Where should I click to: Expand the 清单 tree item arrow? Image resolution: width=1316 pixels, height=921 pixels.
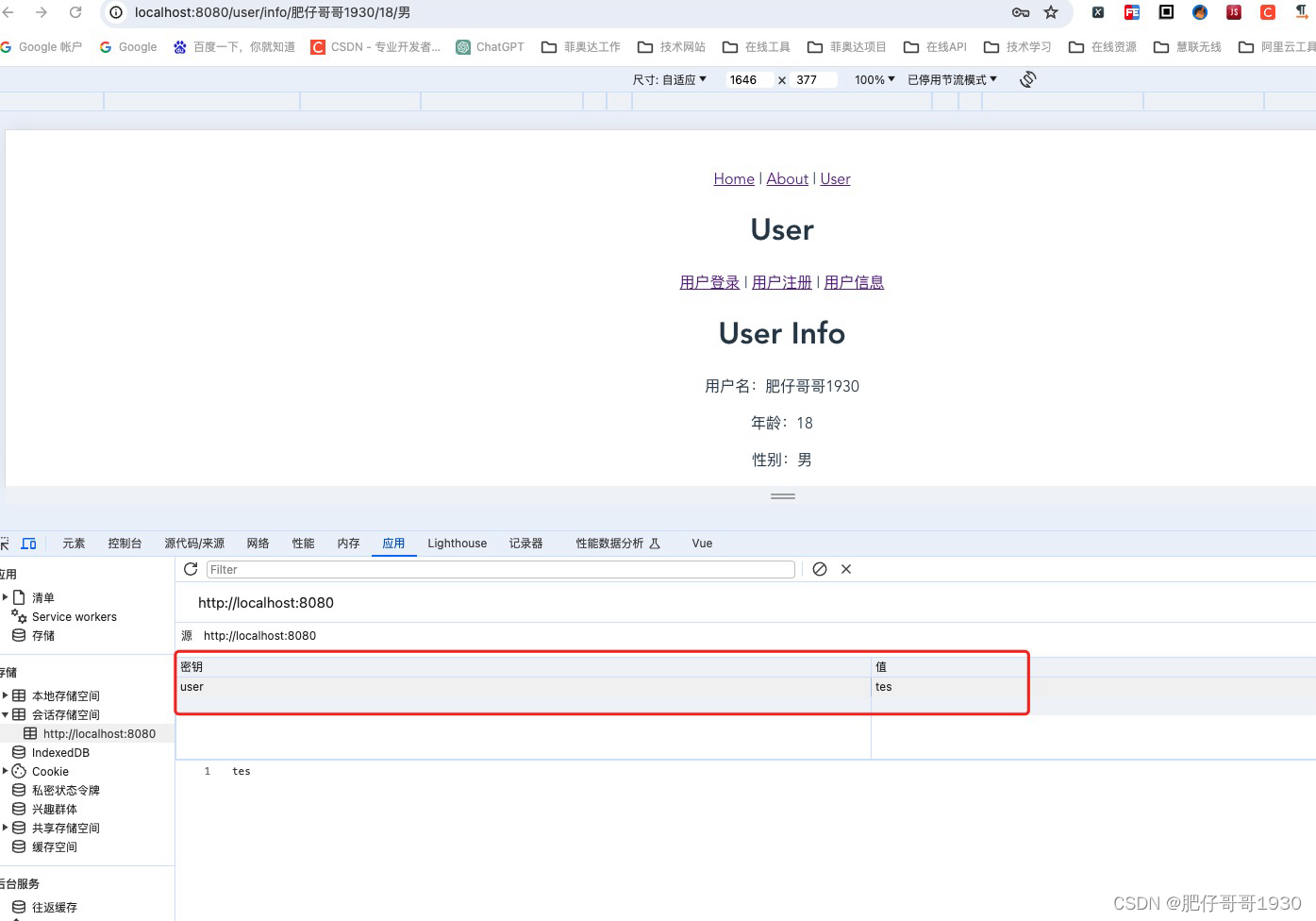pos(6,597)
